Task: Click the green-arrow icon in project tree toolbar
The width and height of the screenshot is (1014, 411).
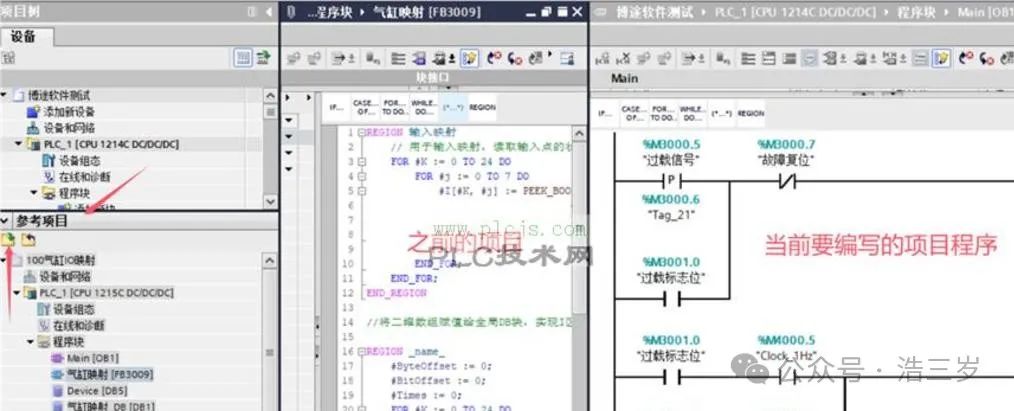Action: (263, 58)
